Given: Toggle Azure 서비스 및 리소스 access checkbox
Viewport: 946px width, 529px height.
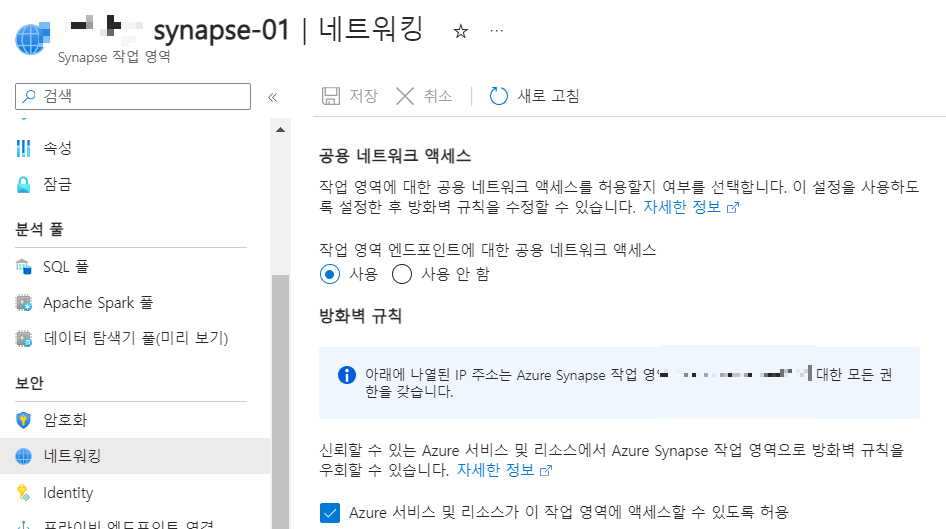Looking at the screenshot, I should pyautogui.click(x=330, y=513).
